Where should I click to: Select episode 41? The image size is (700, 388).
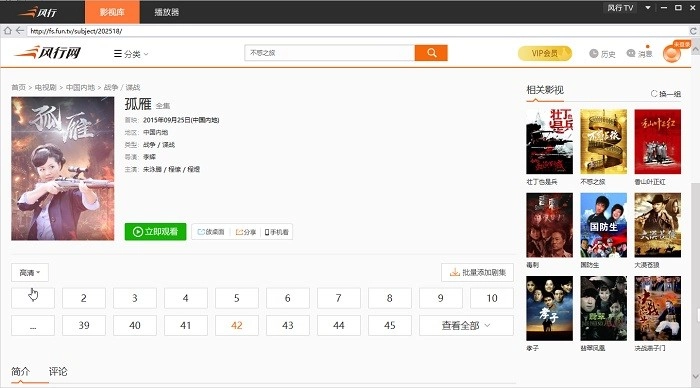tap(186, 325)
